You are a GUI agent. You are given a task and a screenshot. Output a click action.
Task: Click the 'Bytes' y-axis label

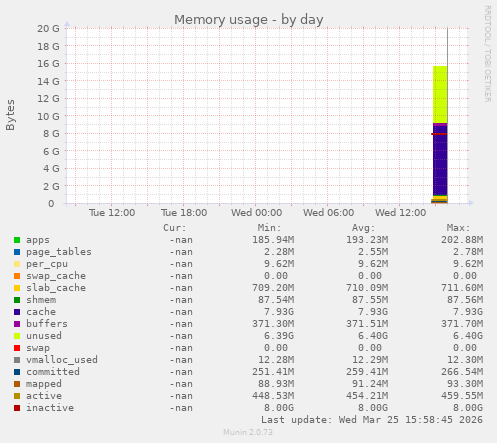10,115
